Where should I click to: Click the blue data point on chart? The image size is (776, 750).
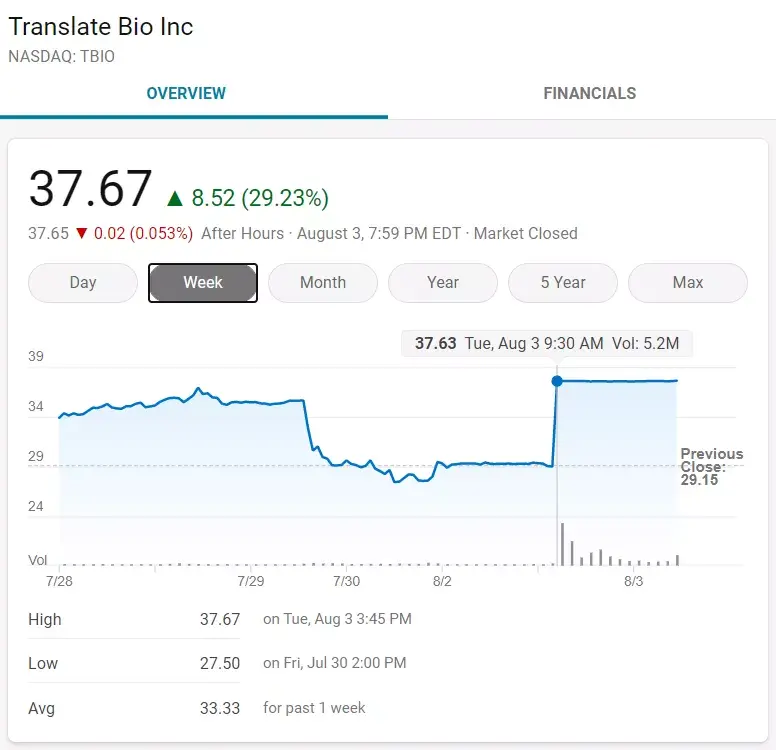557,381
